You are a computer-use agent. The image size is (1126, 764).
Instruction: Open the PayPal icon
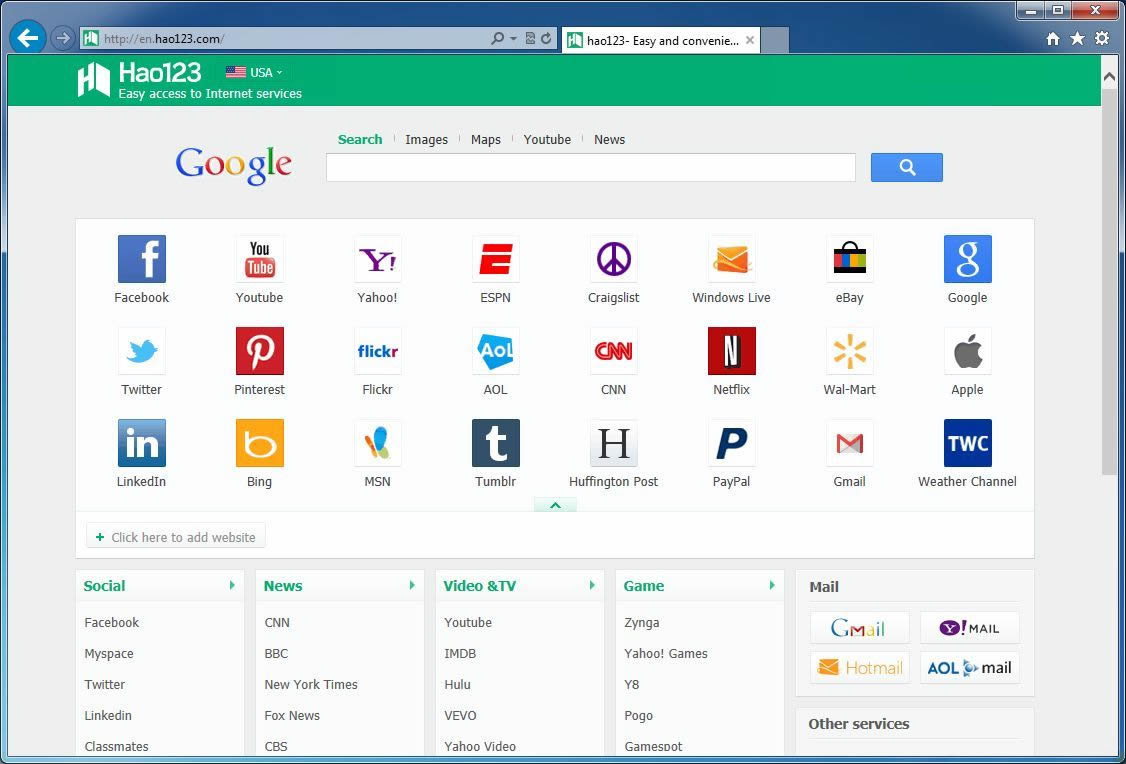point(731,442)
